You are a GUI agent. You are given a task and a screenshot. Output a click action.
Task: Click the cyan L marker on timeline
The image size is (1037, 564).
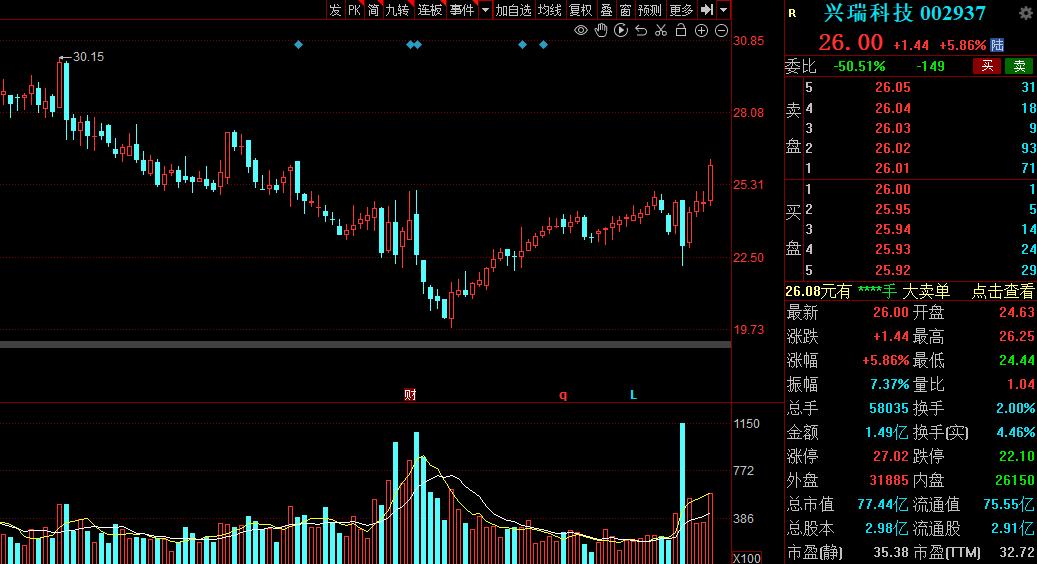[633, 395]
